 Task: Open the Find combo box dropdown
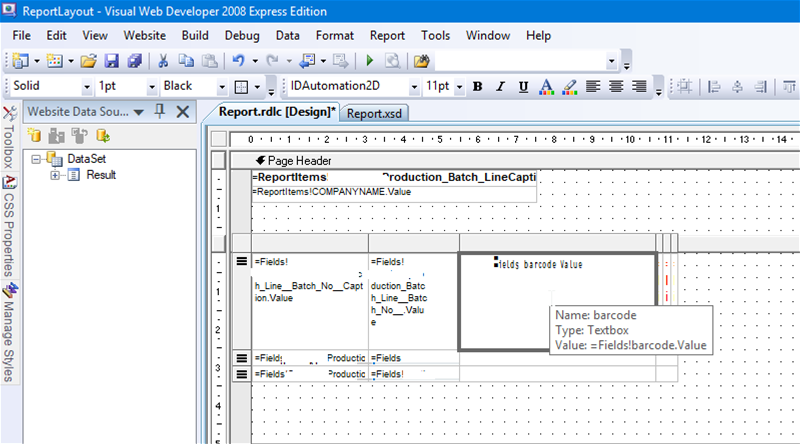coord(611,61)
